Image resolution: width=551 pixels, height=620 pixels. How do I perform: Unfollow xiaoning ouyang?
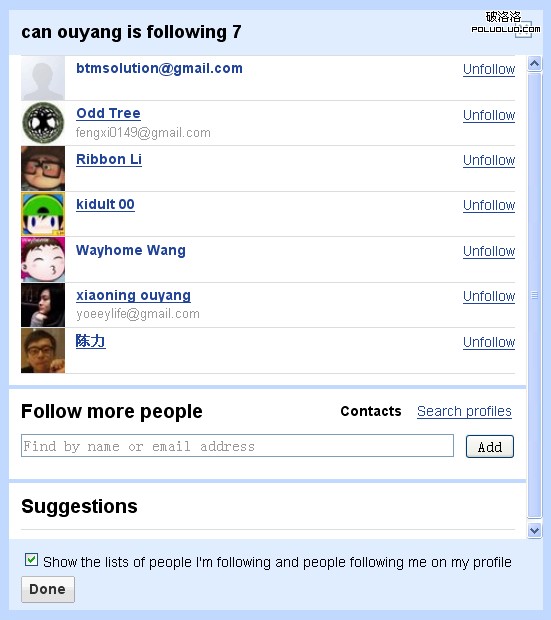pos(489,296)
